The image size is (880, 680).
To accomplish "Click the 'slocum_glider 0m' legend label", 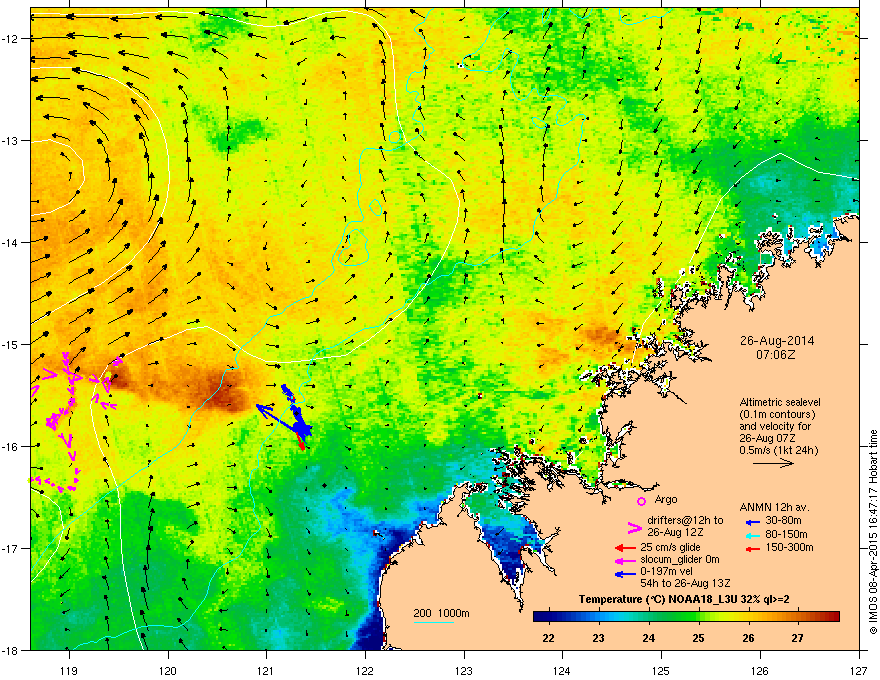I will point(680,560).
